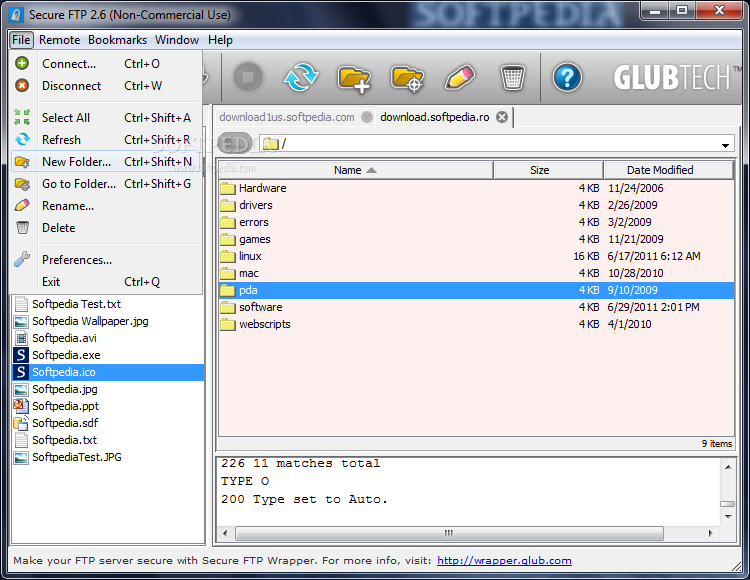Click the Refresh toolbar icon
This screenshot has height=580, width=750.
(301, 77)
